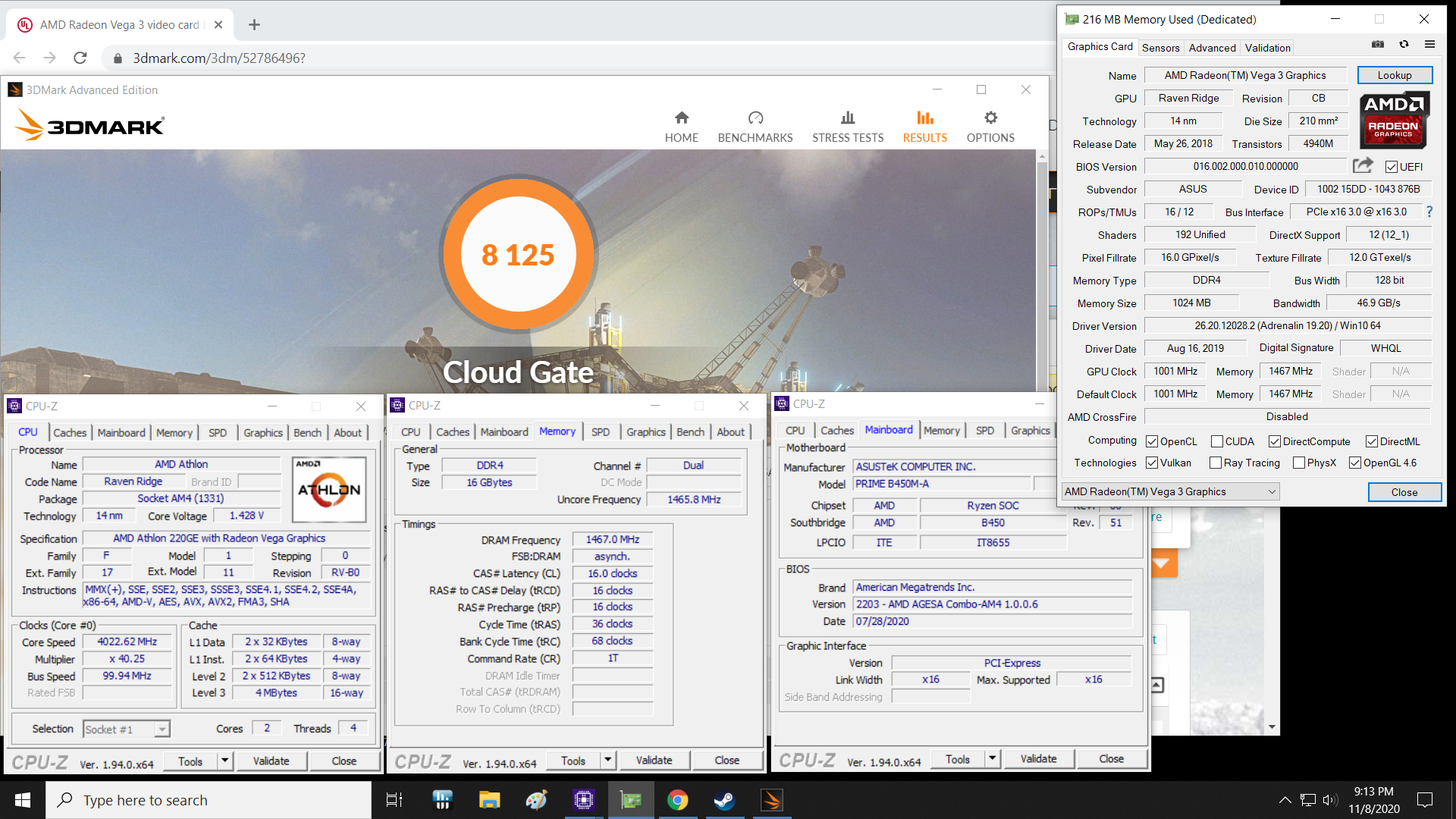Expand Tools dropdown arrow in Mainboard tab window
The image size is (1456, 819).
pyautogui.click(x=993, y=758)
